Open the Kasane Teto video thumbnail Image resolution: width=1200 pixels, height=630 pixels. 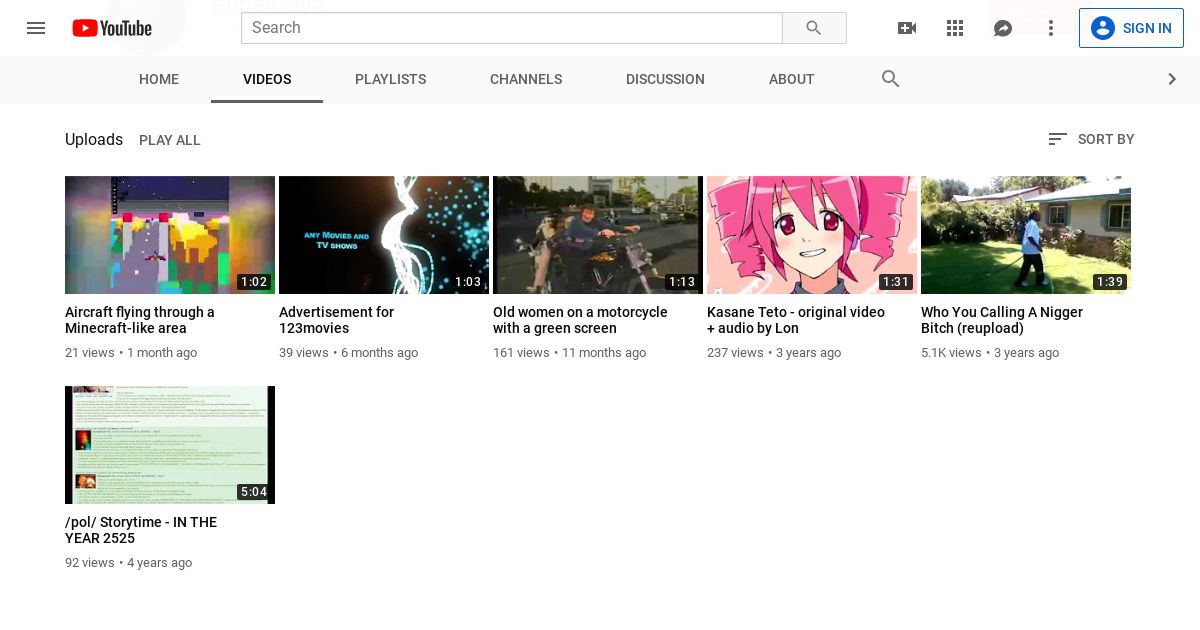click(x=812, y=235)
